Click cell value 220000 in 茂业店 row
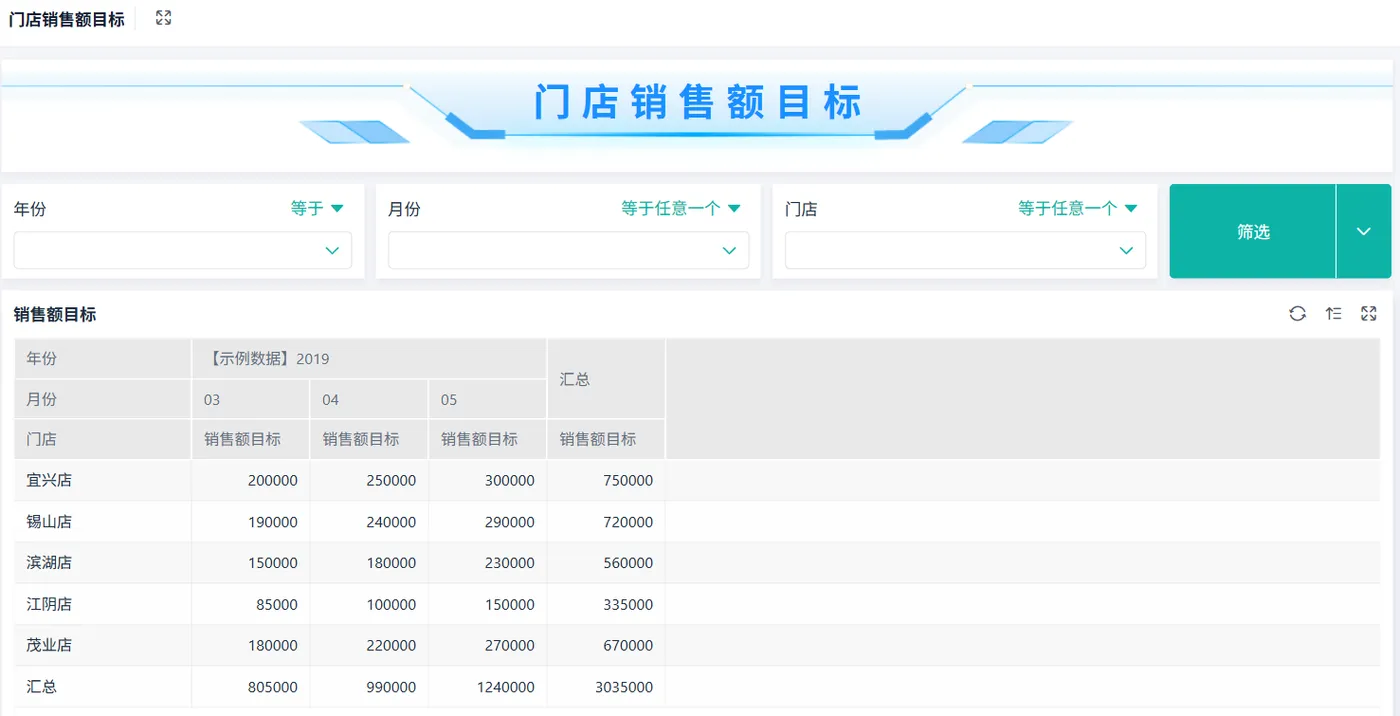1400x716 pixels. tap(391, 646)
